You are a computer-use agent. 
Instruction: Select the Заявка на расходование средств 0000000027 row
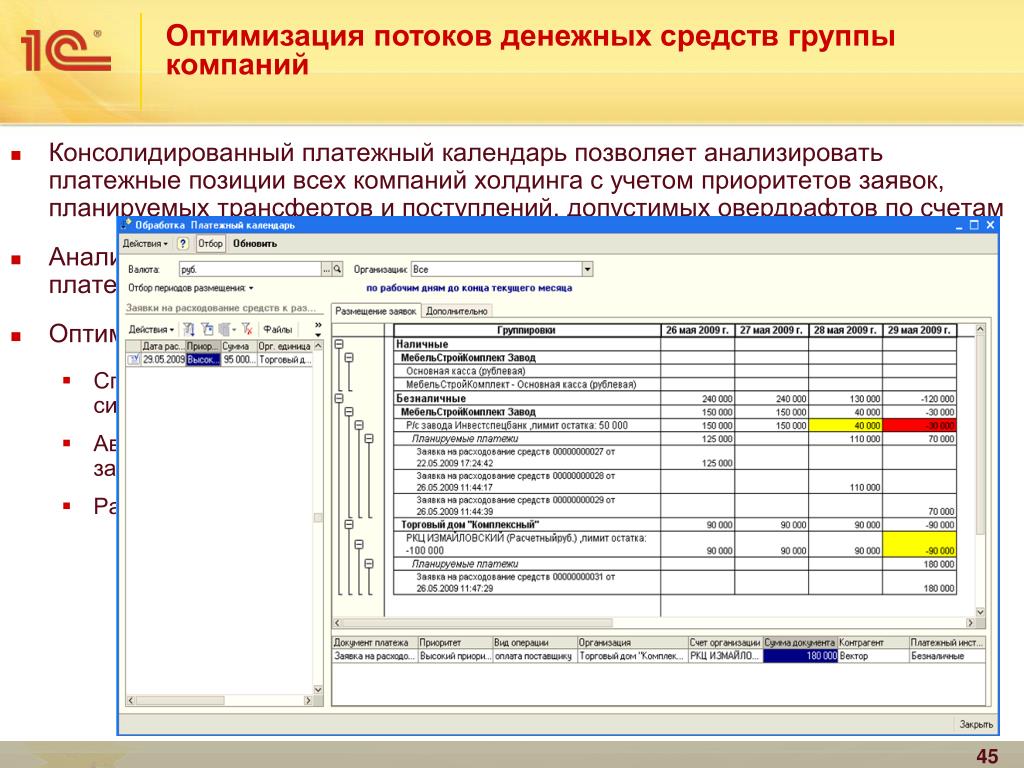tap(527, 457)
